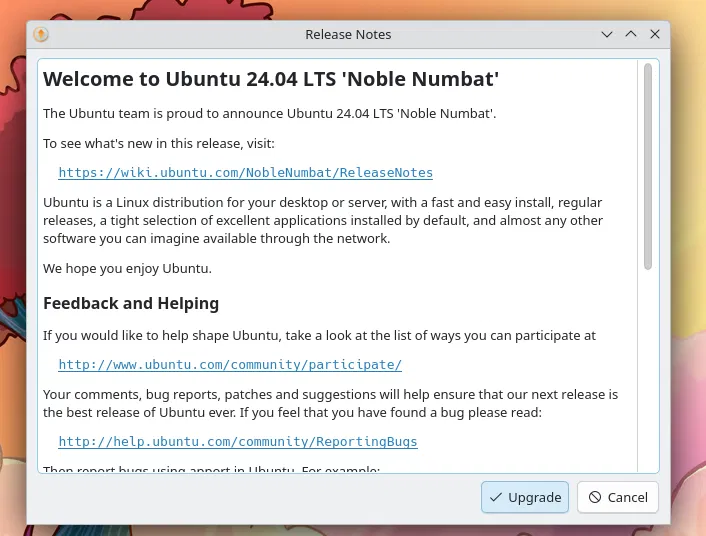Viewport: 706px width, 536px height.
Task: Click the window app icon in title bar
Action: (41, 34)
